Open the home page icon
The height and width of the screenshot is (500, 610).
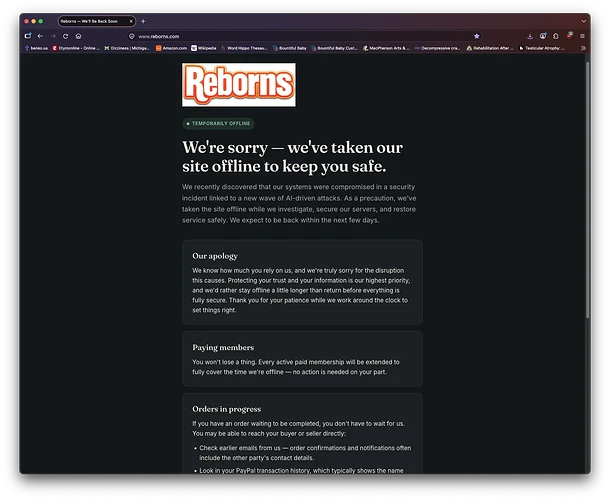click(79, 36)
